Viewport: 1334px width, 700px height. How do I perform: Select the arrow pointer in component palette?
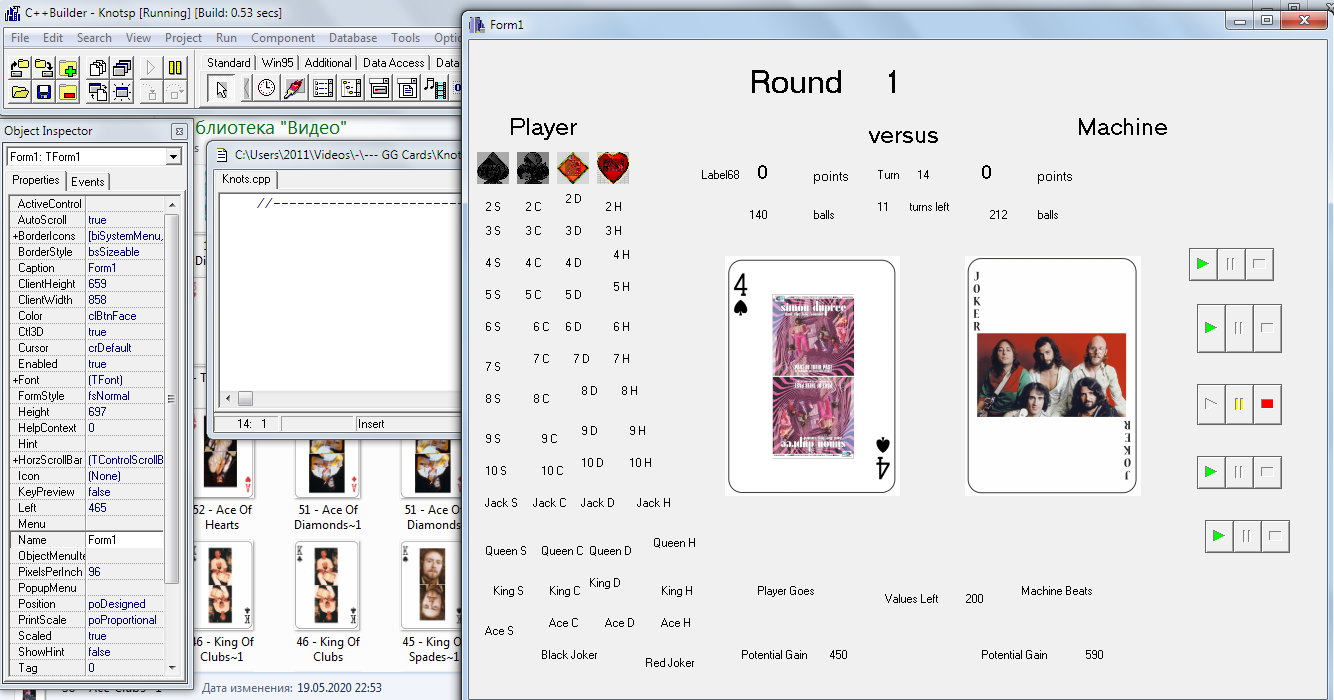coord(222,88)
